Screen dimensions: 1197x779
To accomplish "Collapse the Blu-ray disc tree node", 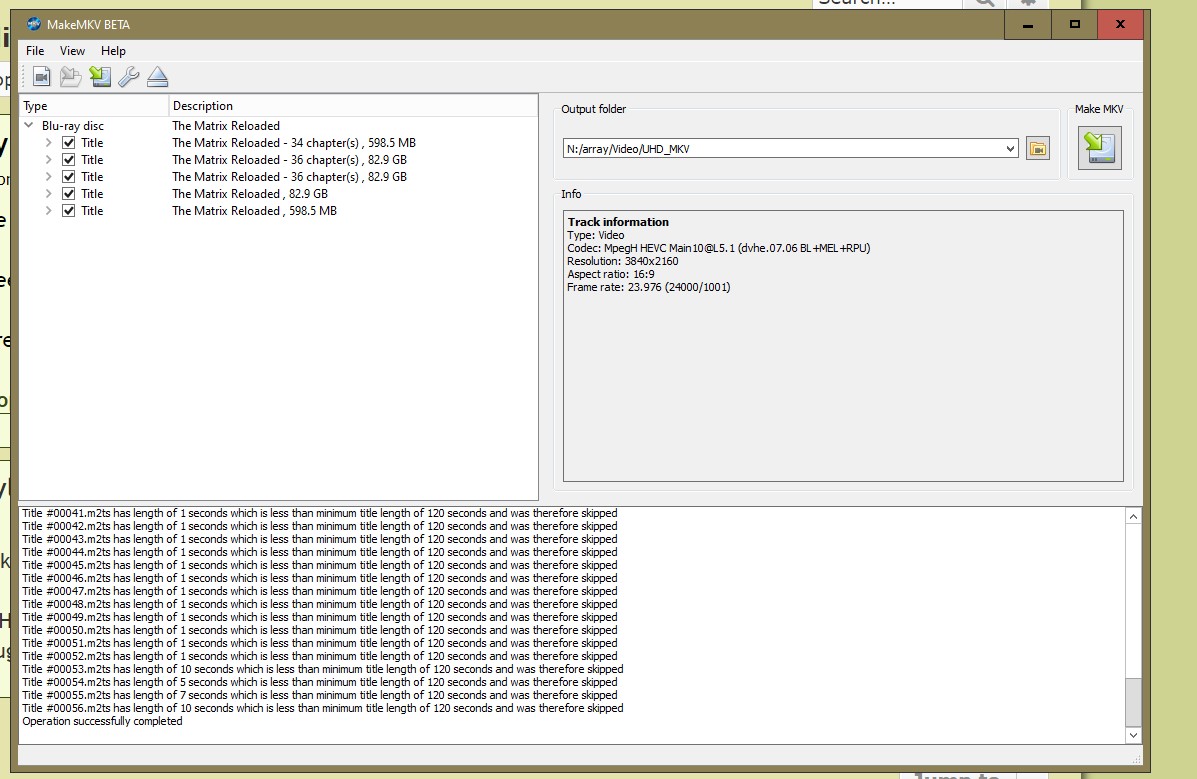I will tap(28, 125).
